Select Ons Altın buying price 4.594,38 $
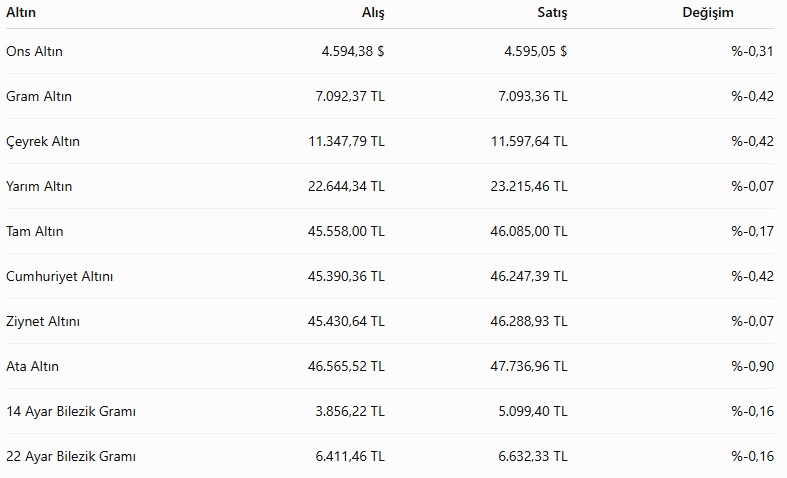The width and height of the screenshot is (787, 478). (353, 51)
